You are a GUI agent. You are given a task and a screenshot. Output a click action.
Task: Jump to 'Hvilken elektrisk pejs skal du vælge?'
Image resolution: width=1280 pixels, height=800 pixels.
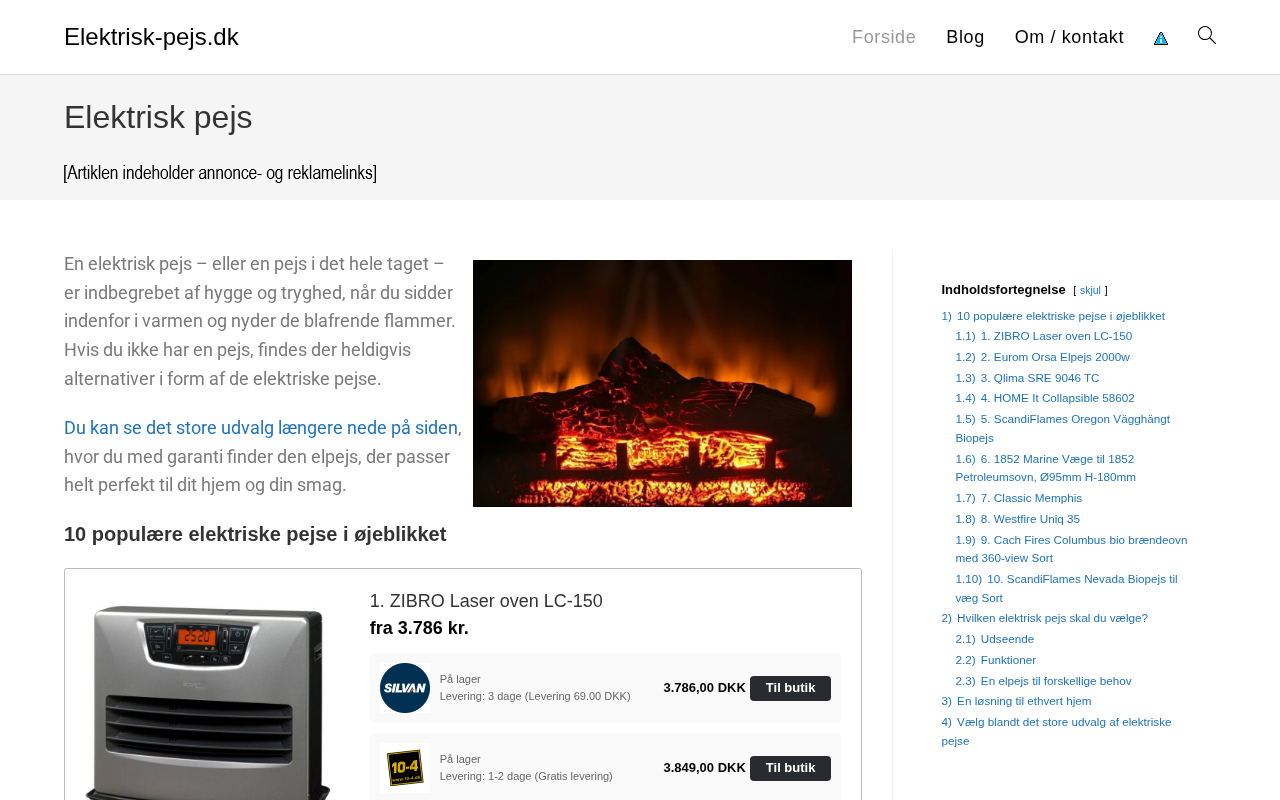pos(1044,618)
